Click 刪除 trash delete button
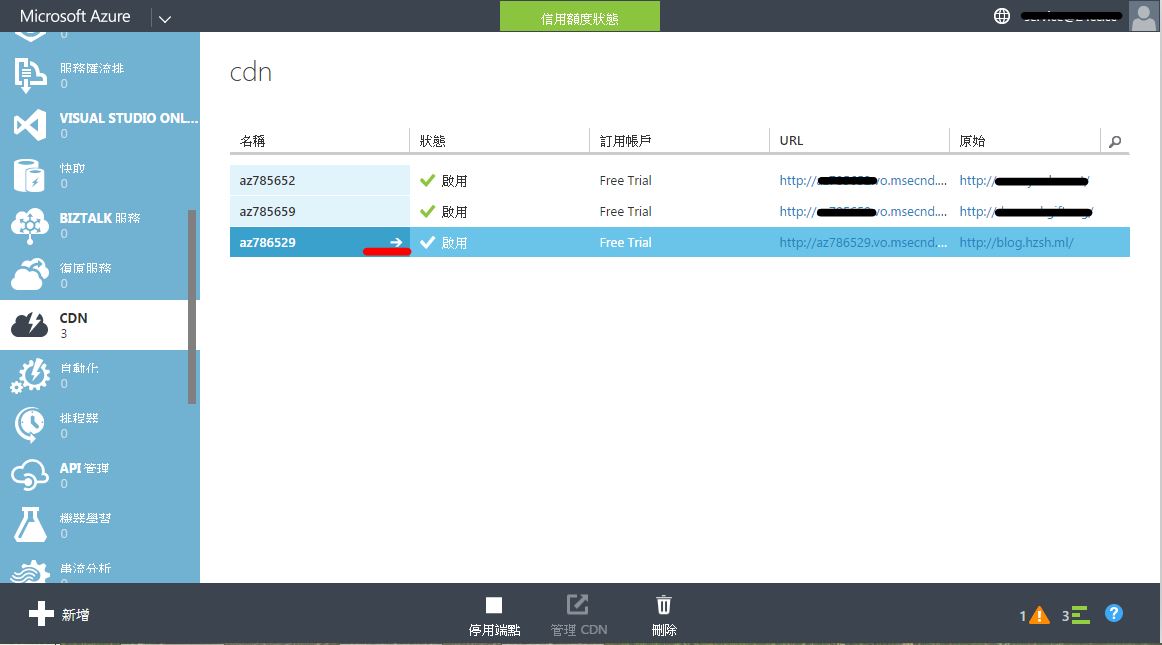Viewport: 1162px width, 645px height. point(664,616)
